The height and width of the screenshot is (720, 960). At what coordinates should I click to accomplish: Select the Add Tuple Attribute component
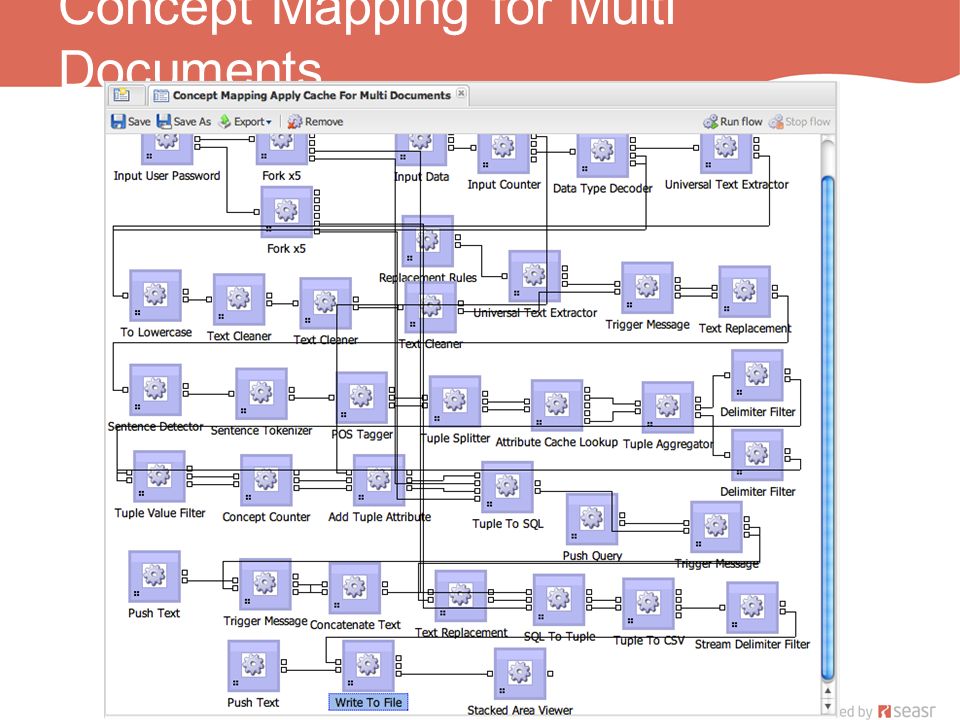pos(379,479)
